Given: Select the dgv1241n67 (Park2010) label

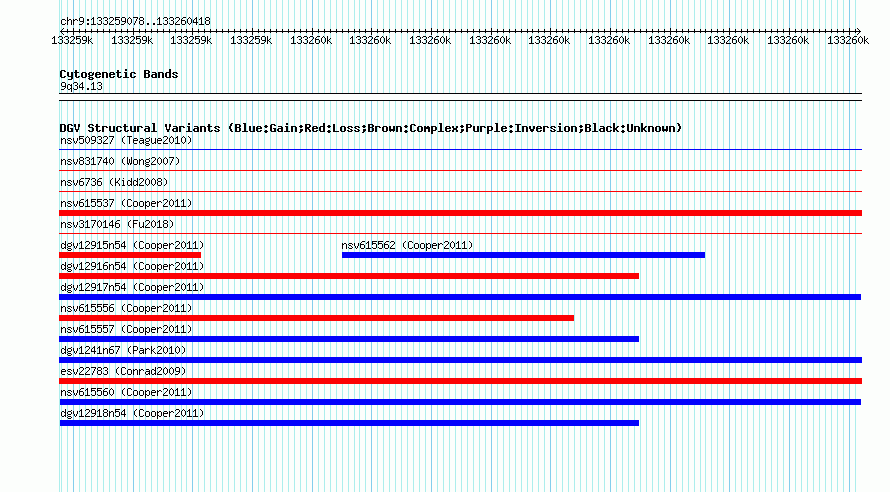Looking at the screenshot, I should (x=123, y=350).
